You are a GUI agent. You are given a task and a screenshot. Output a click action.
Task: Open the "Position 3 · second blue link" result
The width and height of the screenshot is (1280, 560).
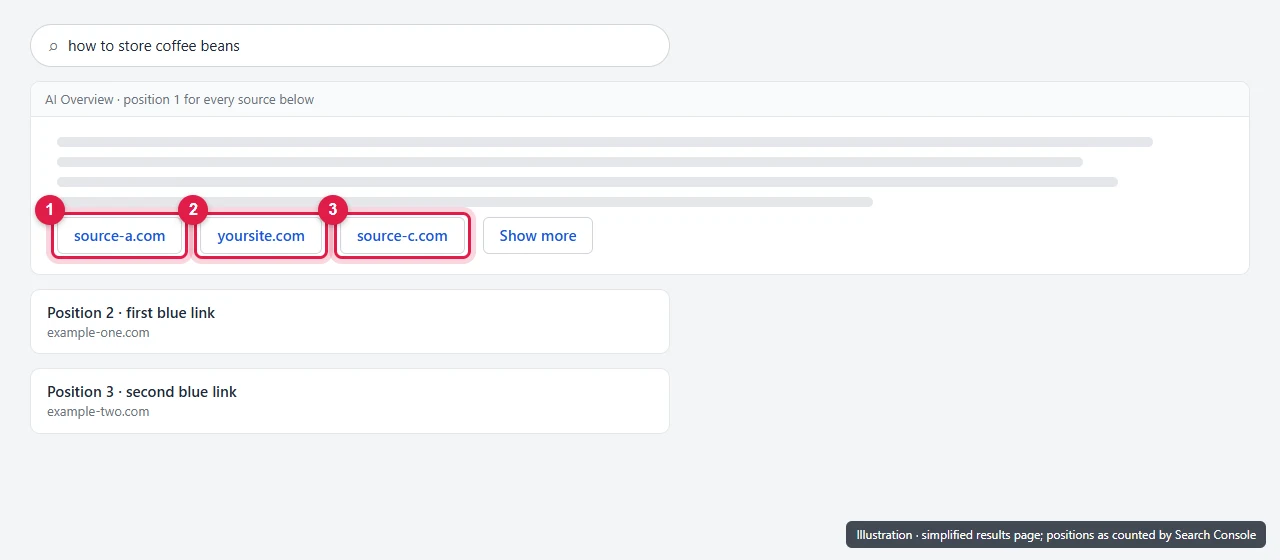pyautogui.click(x=350, y=401)
